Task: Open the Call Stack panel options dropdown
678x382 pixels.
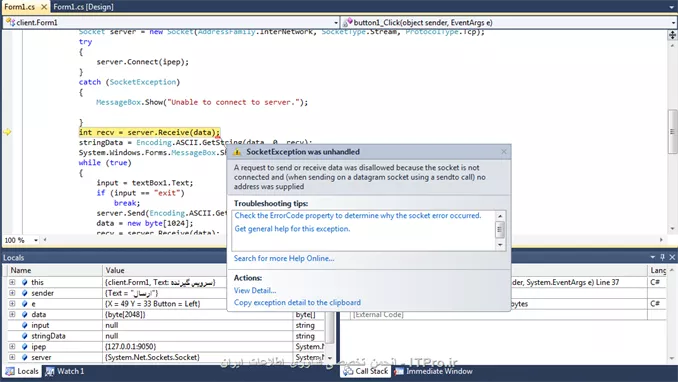Action: pyautogui.click(x=653, y=257)
